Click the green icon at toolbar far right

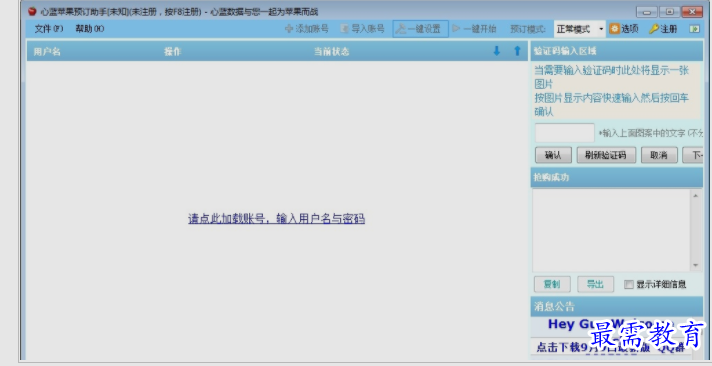coord(694,29)
